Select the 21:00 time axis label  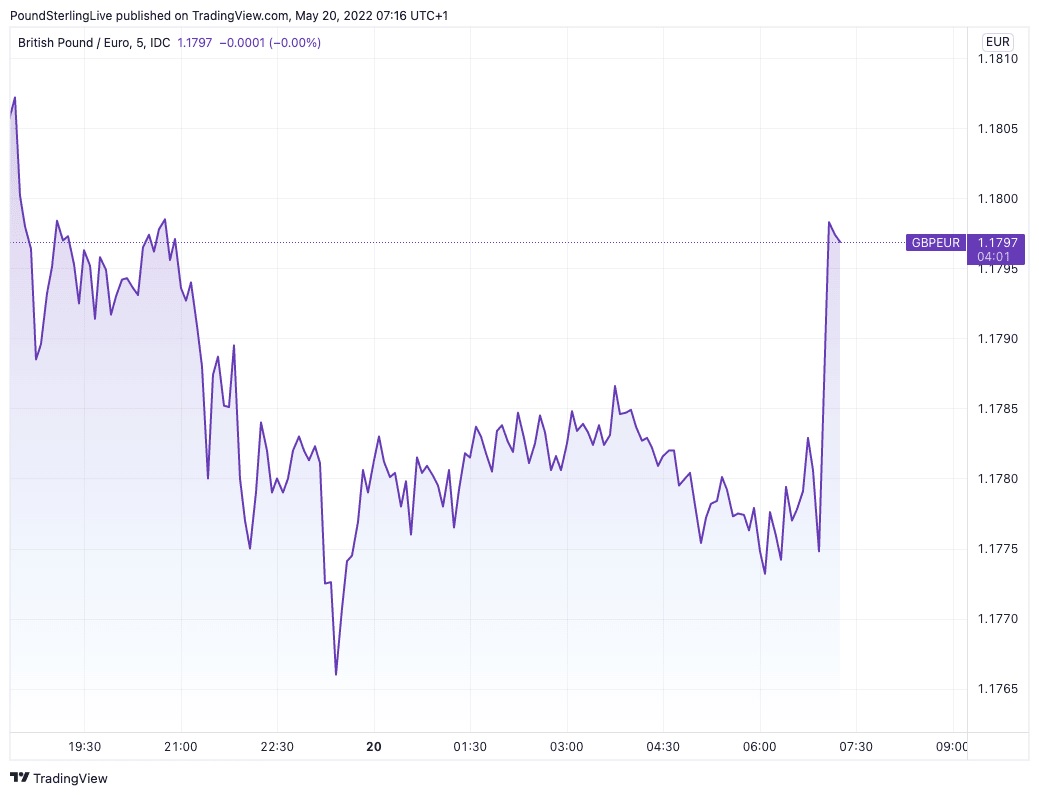pos(181,747)
